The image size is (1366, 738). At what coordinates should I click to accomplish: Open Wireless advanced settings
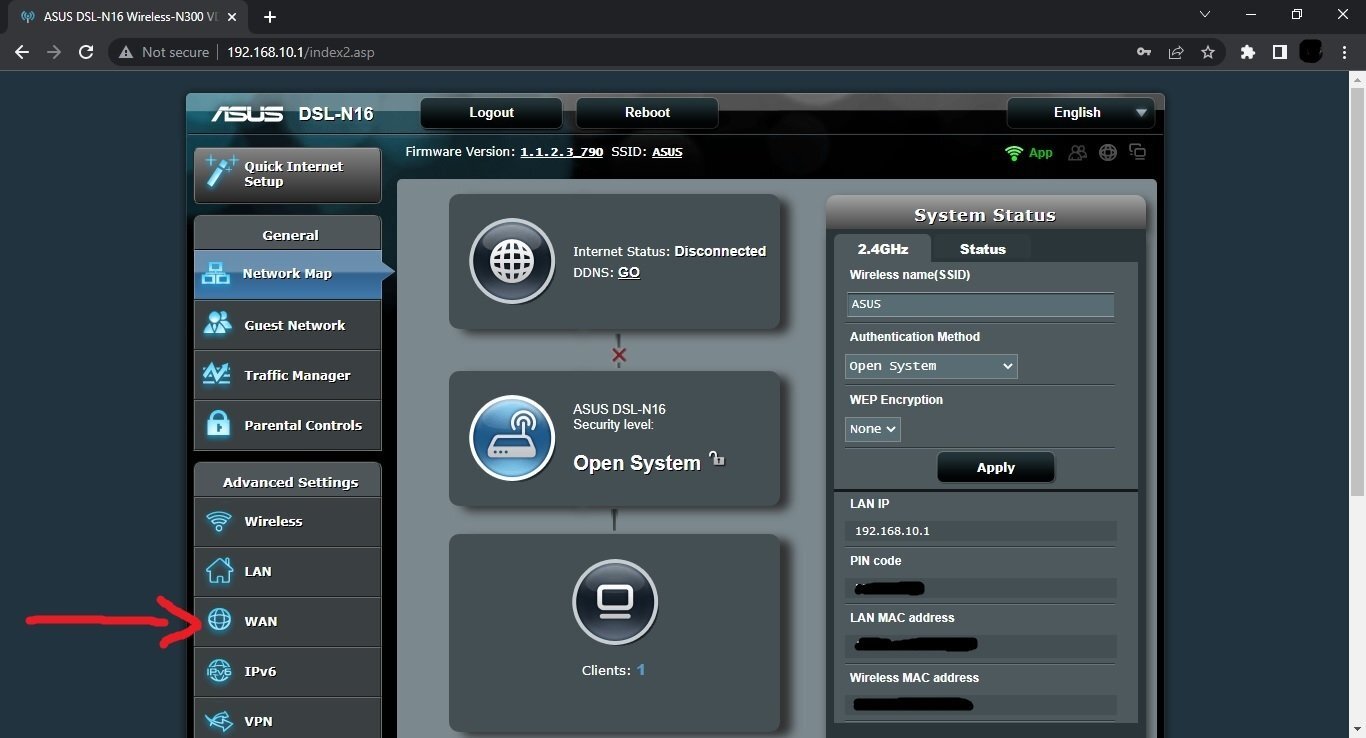click(x=287, y=521)
